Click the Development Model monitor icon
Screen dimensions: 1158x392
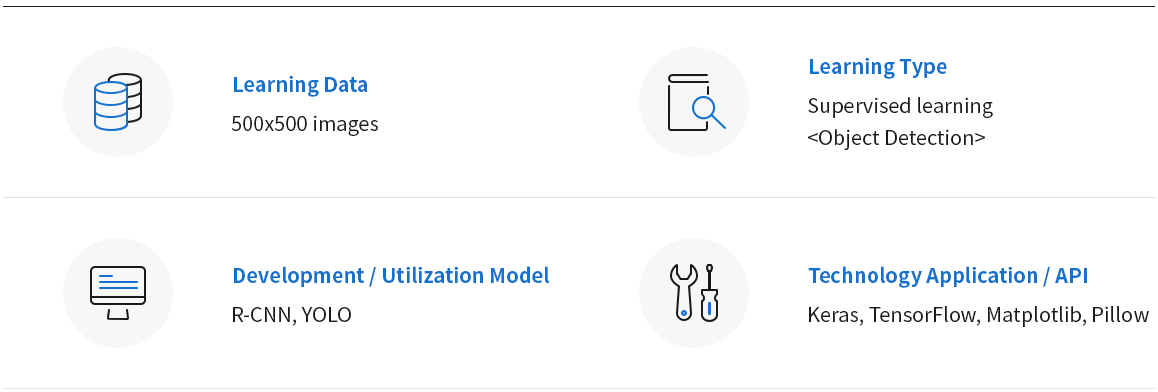pos(117,293)
